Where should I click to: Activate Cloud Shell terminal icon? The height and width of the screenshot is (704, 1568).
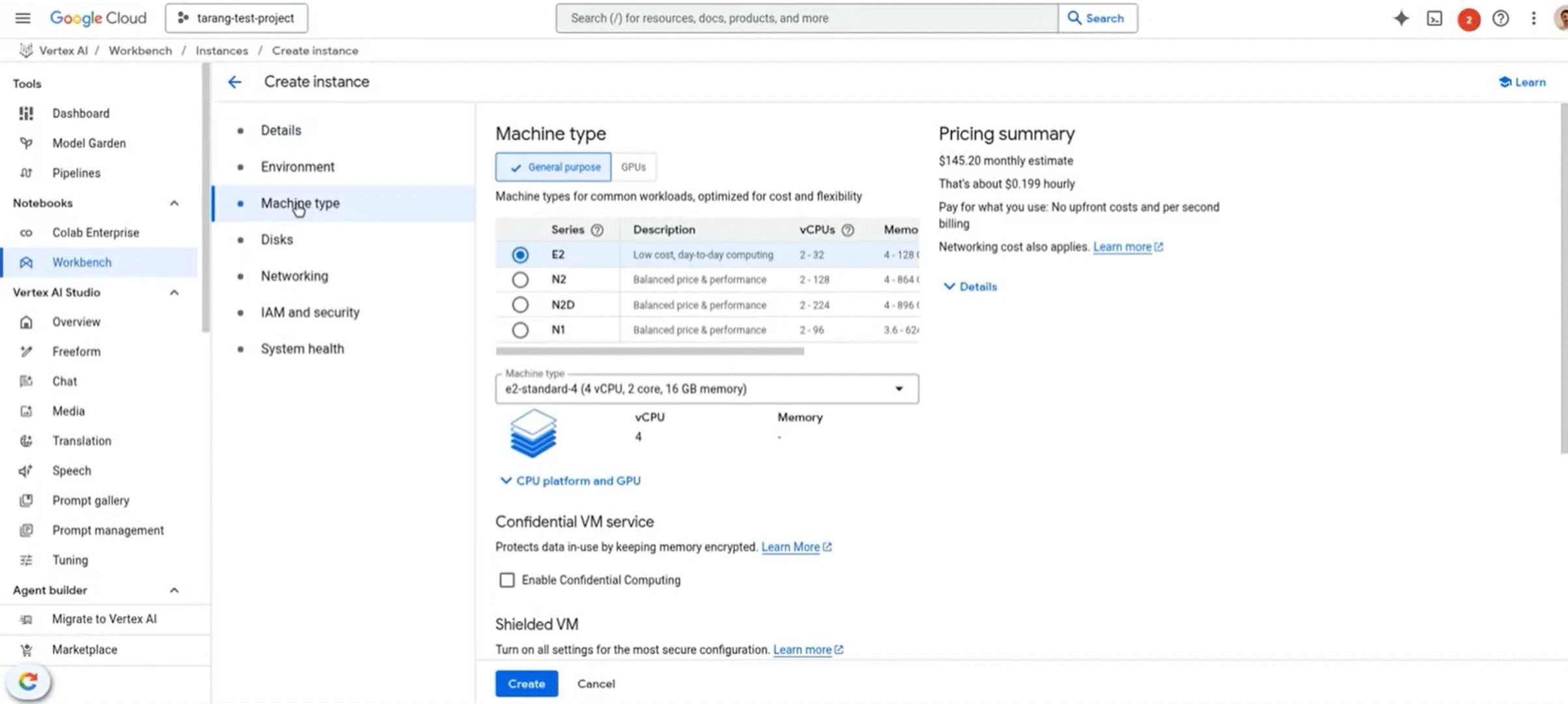(x=1434, y=18)
